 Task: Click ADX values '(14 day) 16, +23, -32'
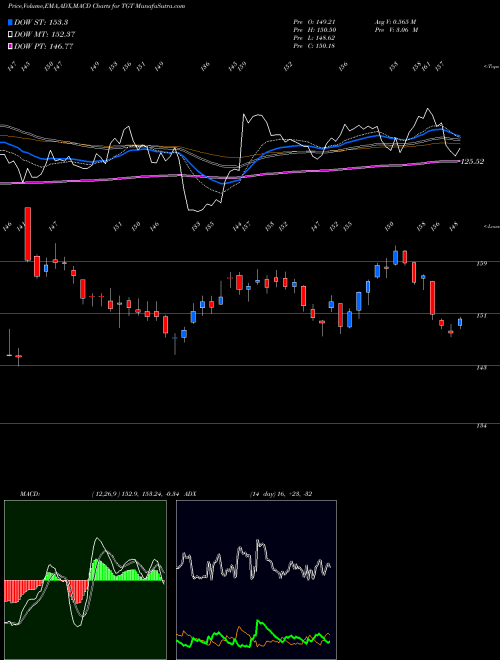point(281,493)
